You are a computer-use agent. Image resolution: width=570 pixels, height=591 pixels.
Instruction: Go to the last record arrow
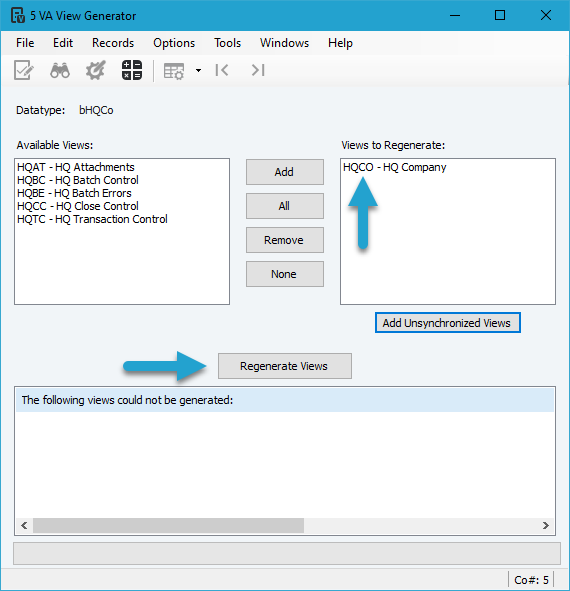point(258,70)
